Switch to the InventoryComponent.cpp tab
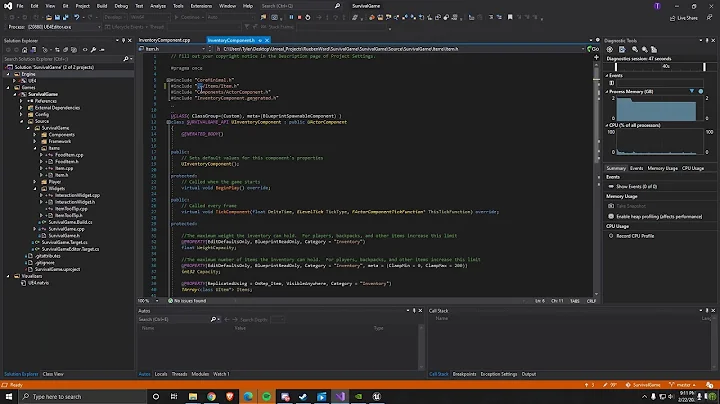This screenshot has width=720, height=404. click(164, 40)
